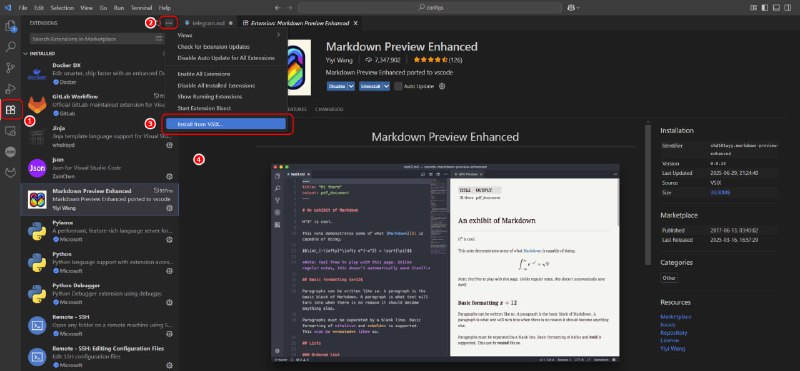Click the VS Code logo icon
This screenshot has height=371, width=800.
tap(7, 8)
